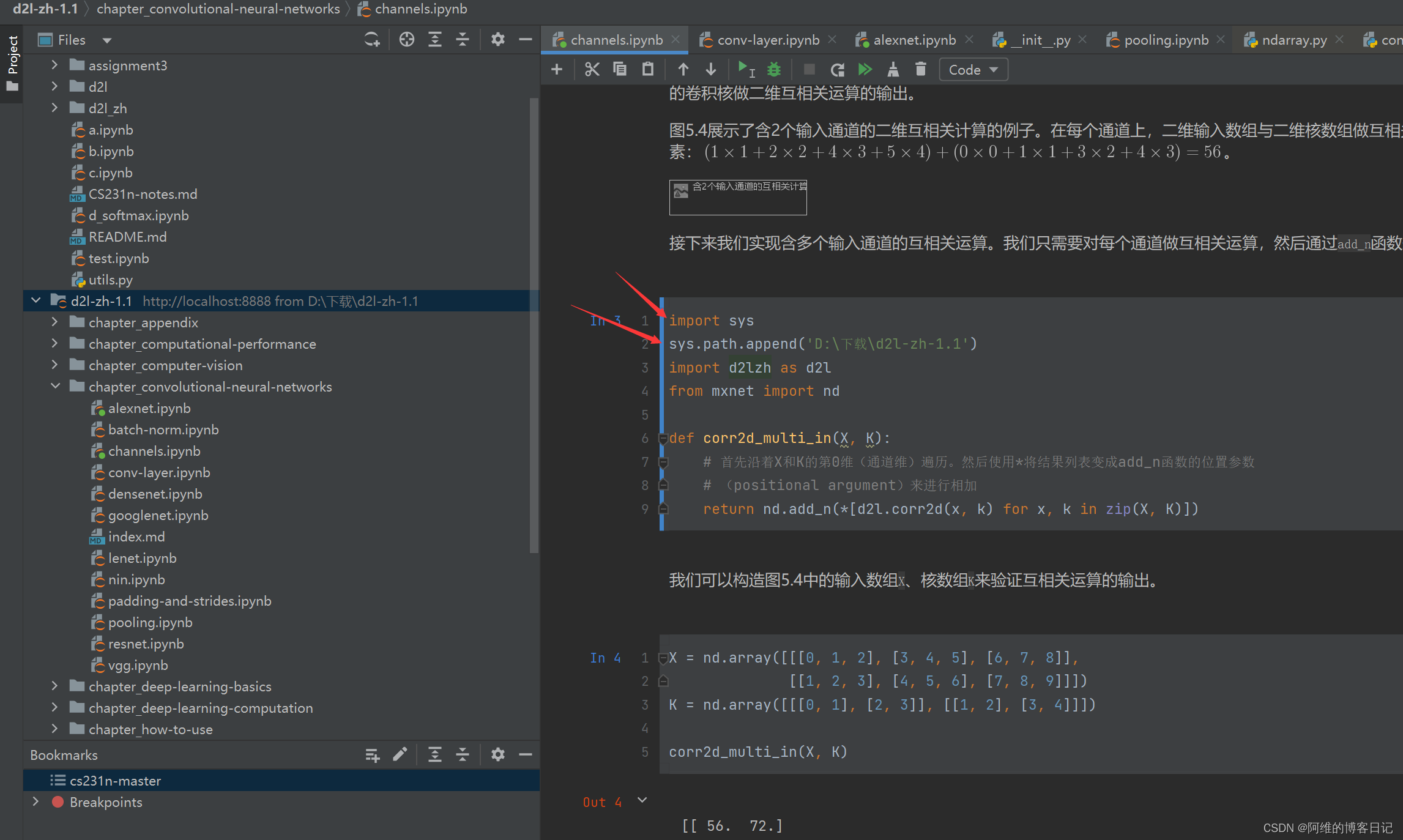Image resolution: width=1403 pixels, height=840 pixels.
Task: Collapse the d2l-zh-1.1 root node
Action: pos(36,300)
